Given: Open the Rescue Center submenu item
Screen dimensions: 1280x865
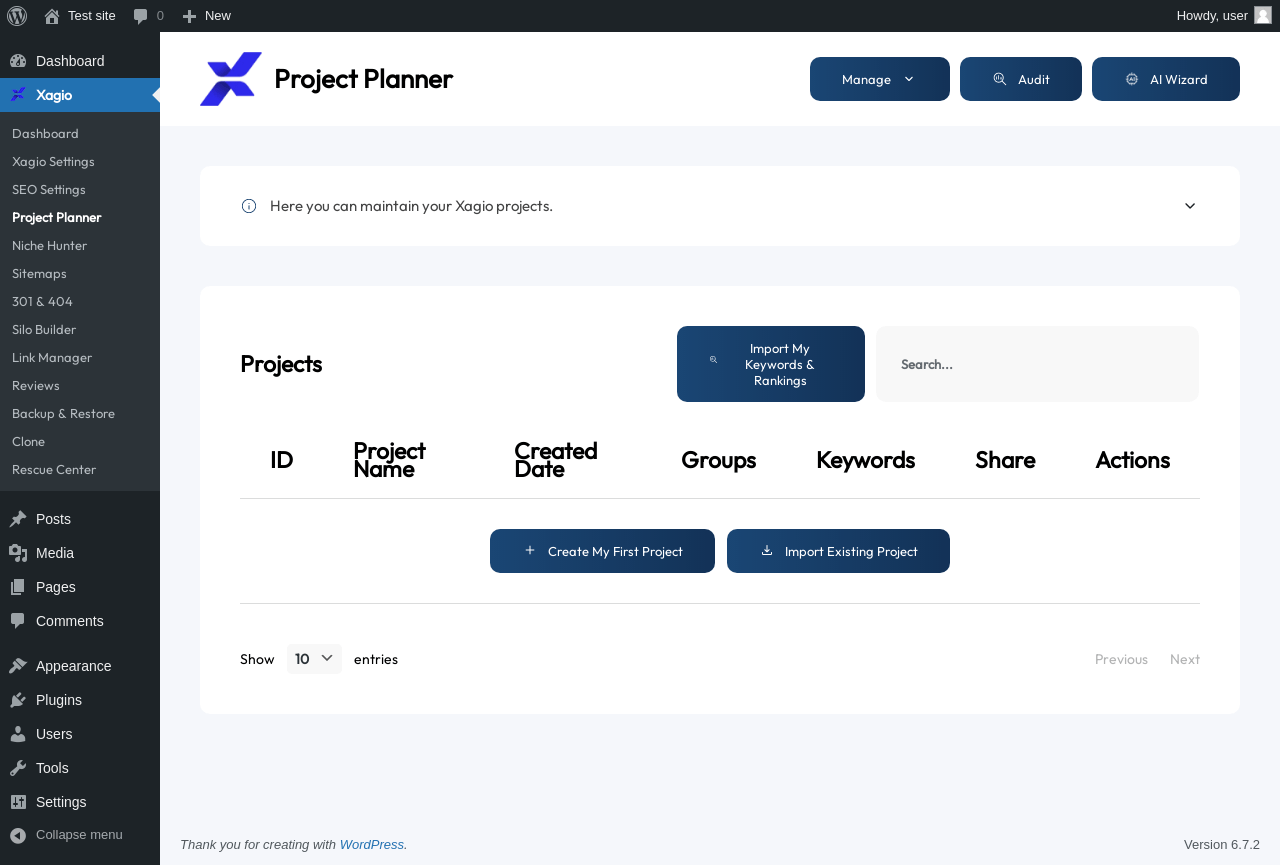Looking at the screenshot, I should (54, 469).
